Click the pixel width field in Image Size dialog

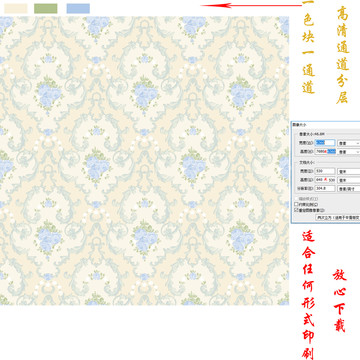point(325,143)
